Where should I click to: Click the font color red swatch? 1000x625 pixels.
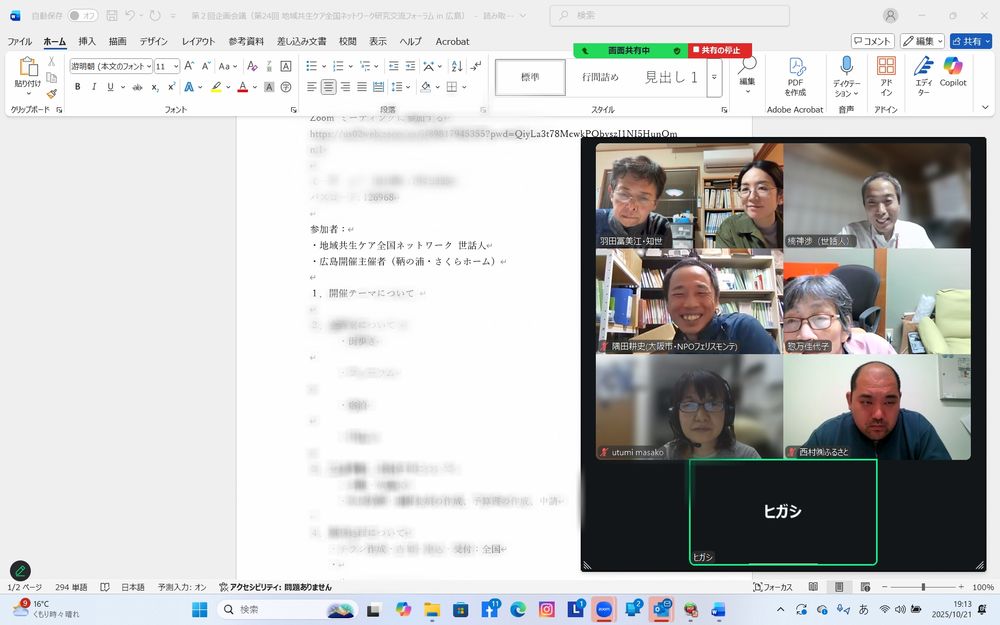pyautogui.click(x=242, y=87)
